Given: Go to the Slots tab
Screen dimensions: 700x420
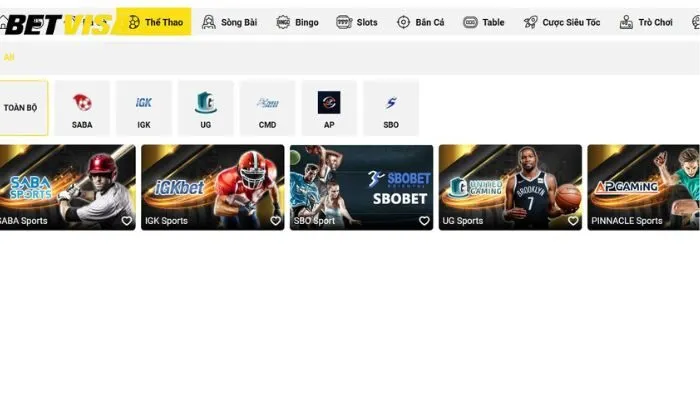Looking at the screenshot, I should click(x=357, y=22).
